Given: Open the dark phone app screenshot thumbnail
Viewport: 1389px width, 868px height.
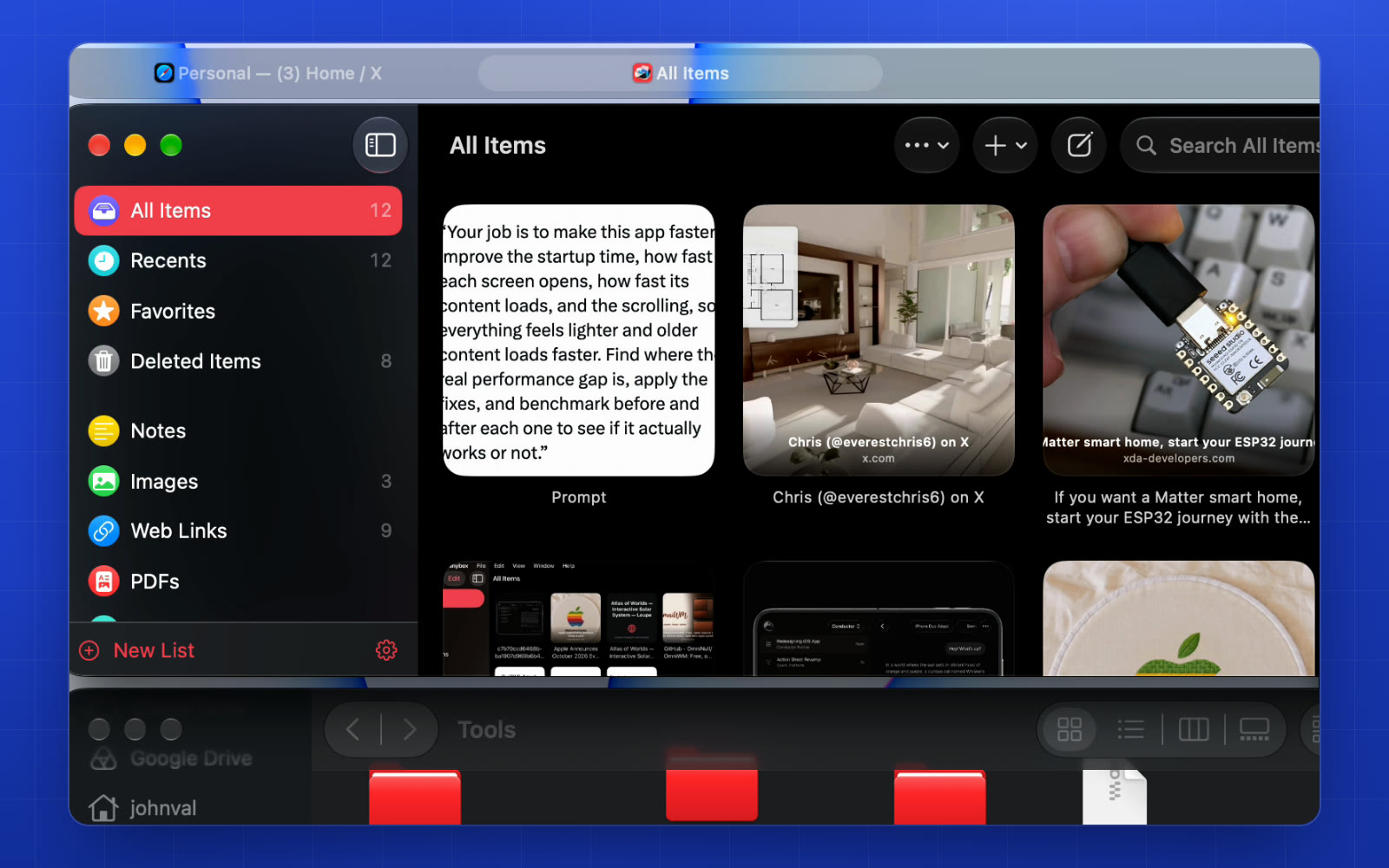Looking at the screenshot, I should 879,618.
